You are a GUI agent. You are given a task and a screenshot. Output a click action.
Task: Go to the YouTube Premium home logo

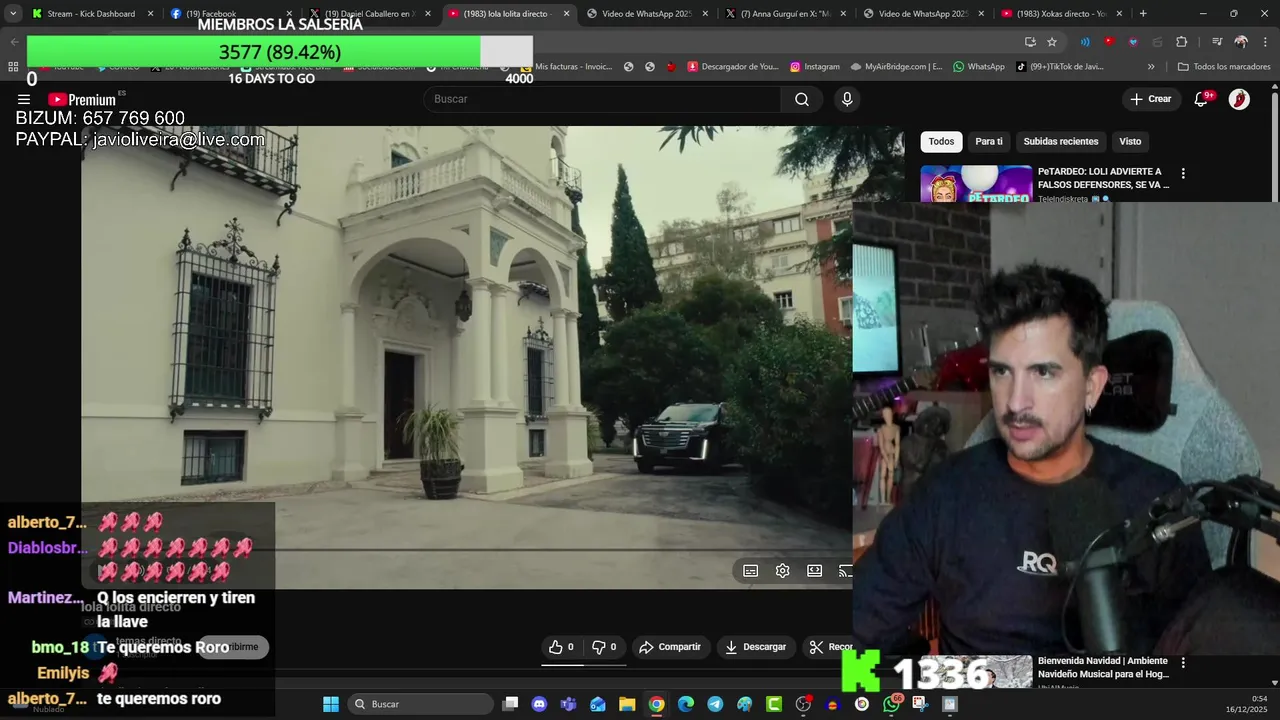(82, 99)
